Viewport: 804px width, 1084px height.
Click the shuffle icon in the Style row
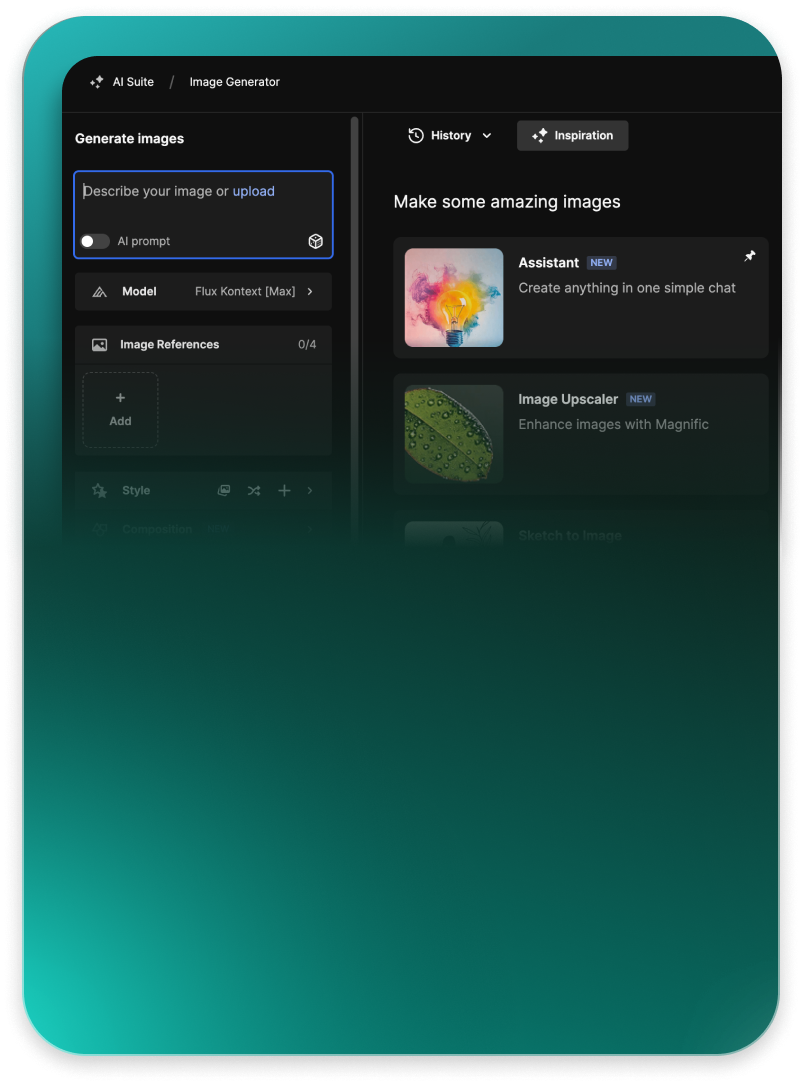click(x=254, y=491)
